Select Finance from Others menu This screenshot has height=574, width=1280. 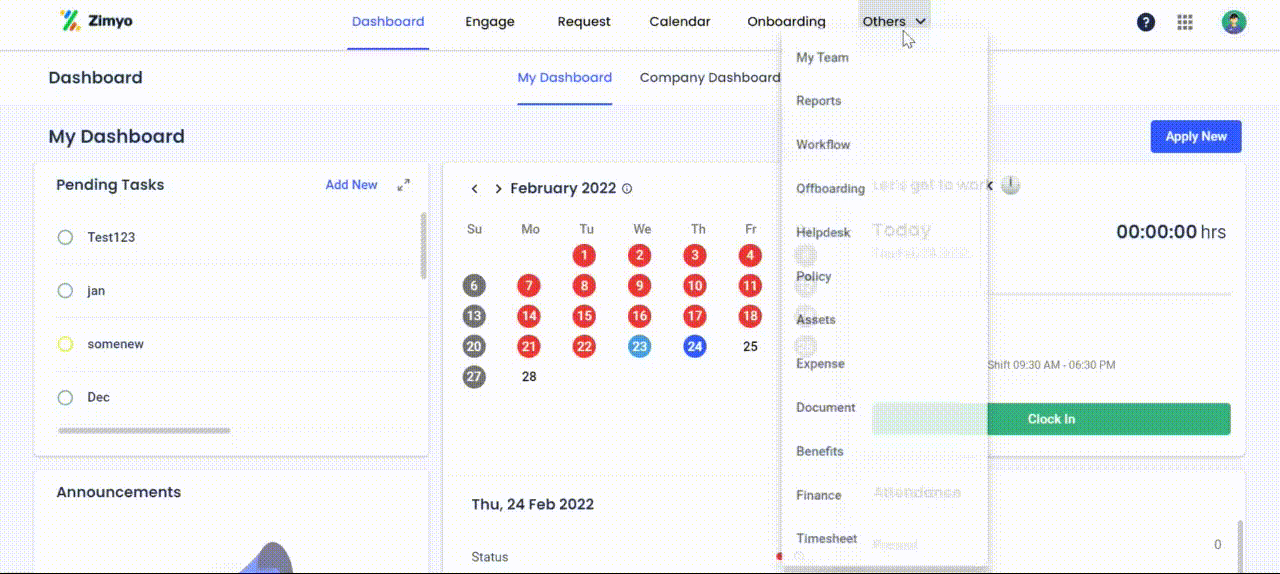coord(818,495)
